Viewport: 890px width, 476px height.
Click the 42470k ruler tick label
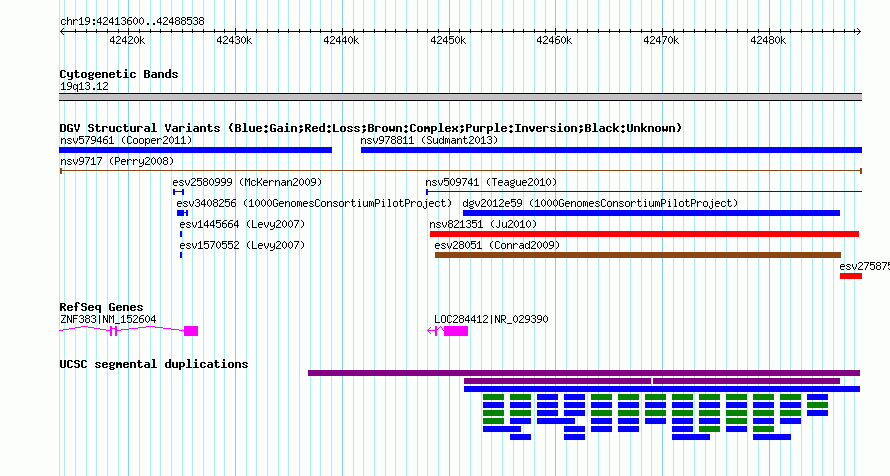pos(661,40)
